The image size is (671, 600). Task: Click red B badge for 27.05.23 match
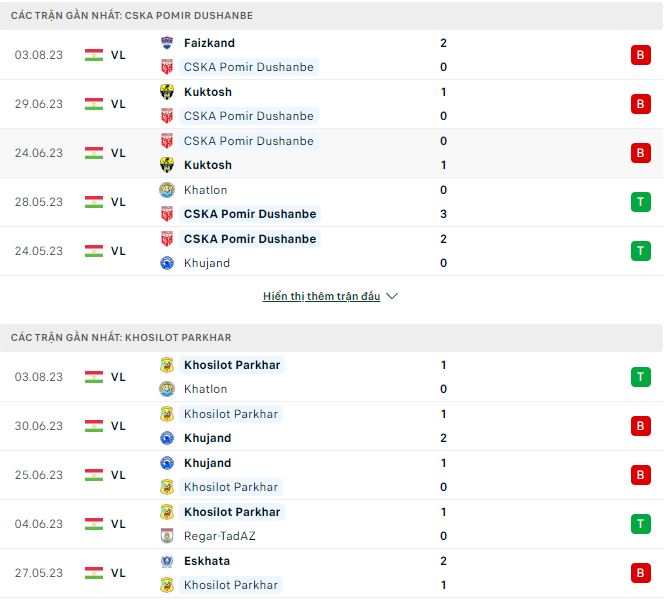point(640,573)
